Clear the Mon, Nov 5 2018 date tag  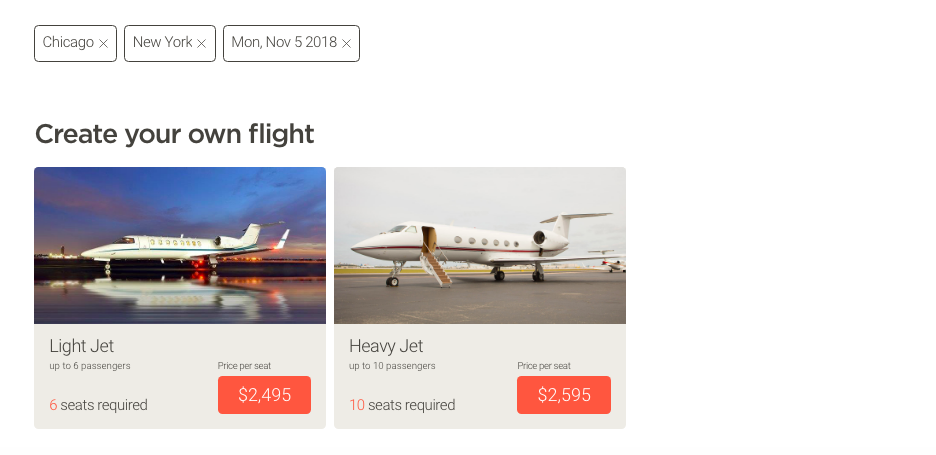(x=346, y=44)
